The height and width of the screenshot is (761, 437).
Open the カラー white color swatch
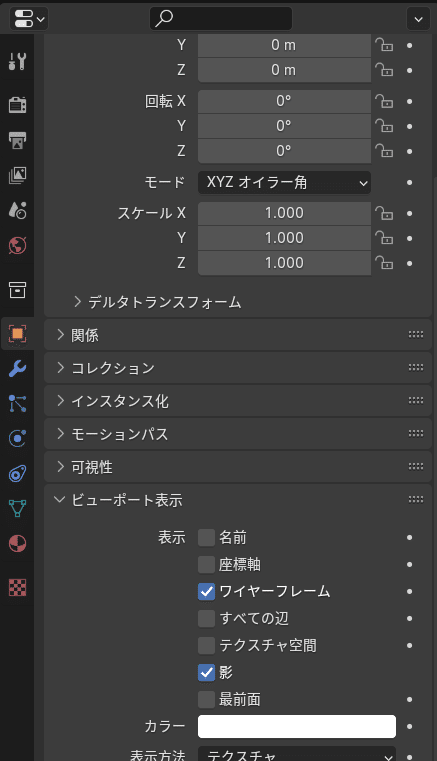pos(297,727)
